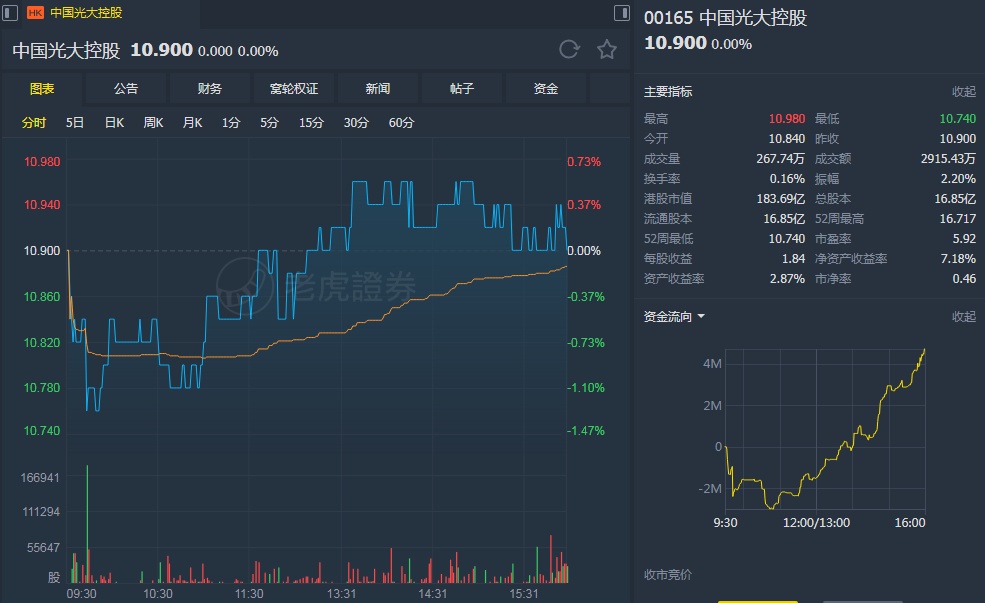Click the 市净率 value 0.46
985x603 pixels.
pos(964,279)
